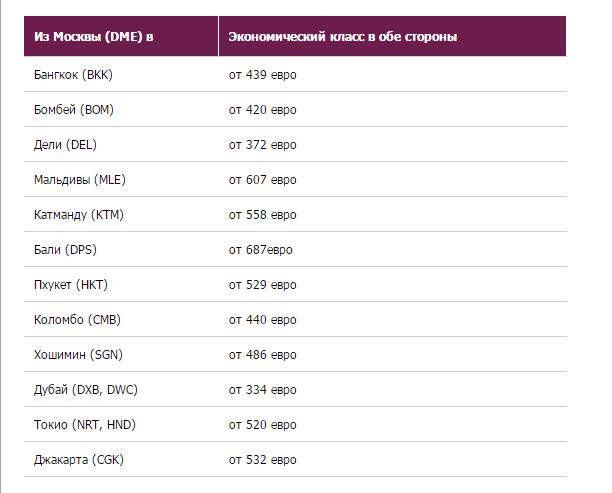
Task: Click Токио (NRT, HND) destination
Action: (x=85, y=425)
